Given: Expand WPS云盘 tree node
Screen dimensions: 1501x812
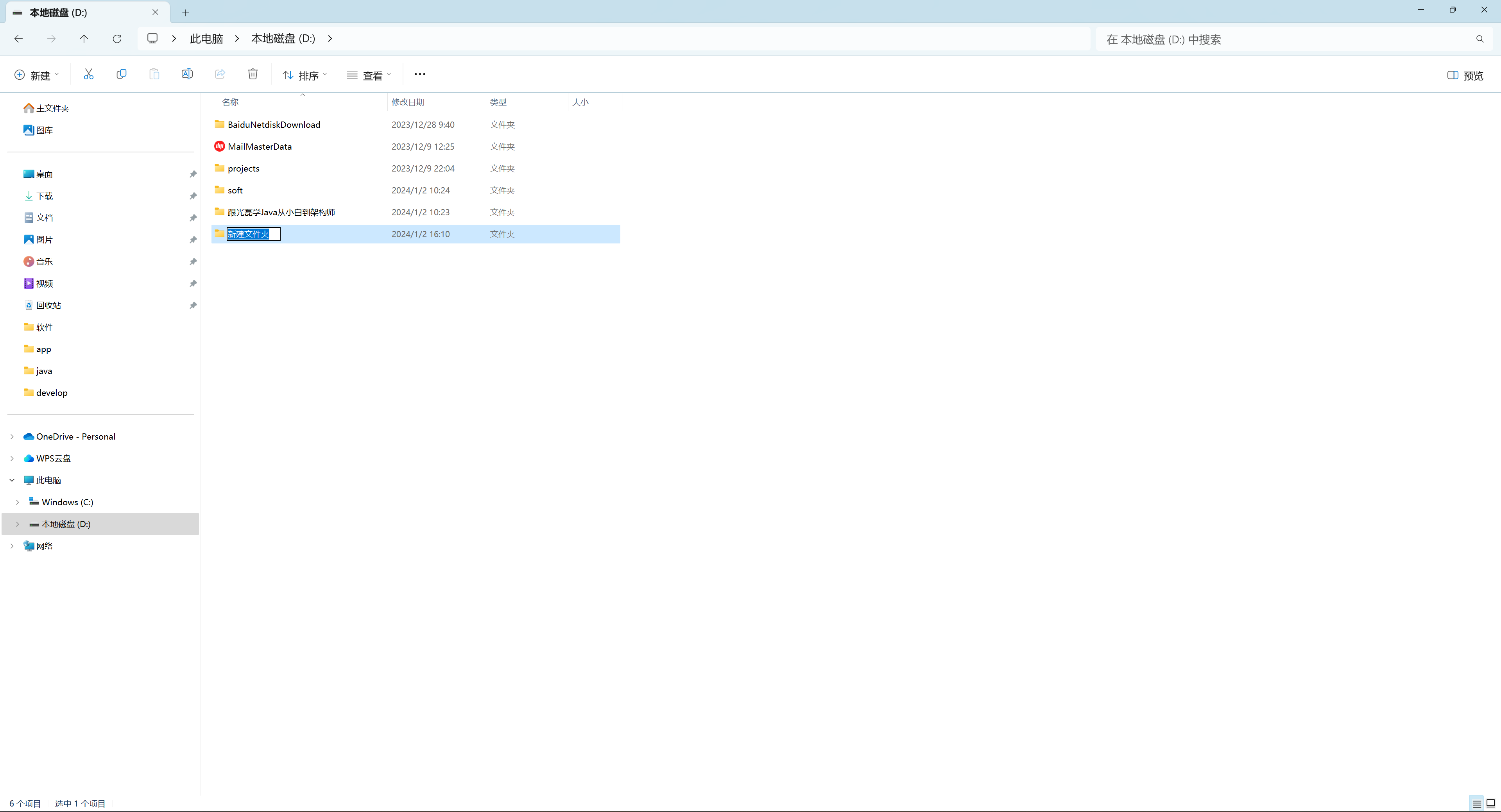Looking at the screenshot, I should 12,458.
